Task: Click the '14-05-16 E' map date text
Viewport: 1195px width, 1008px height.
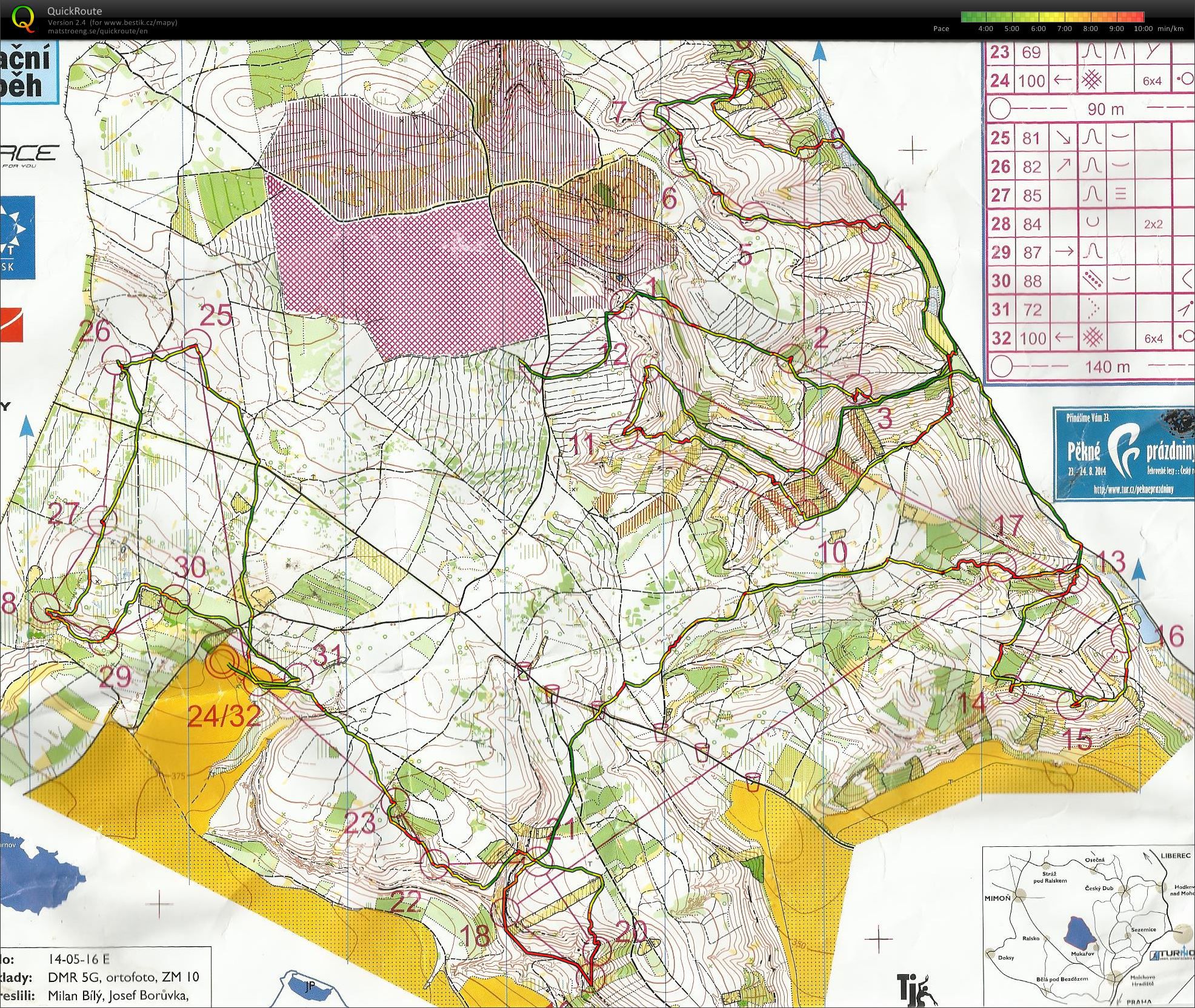Action: (x=78, y=959)
